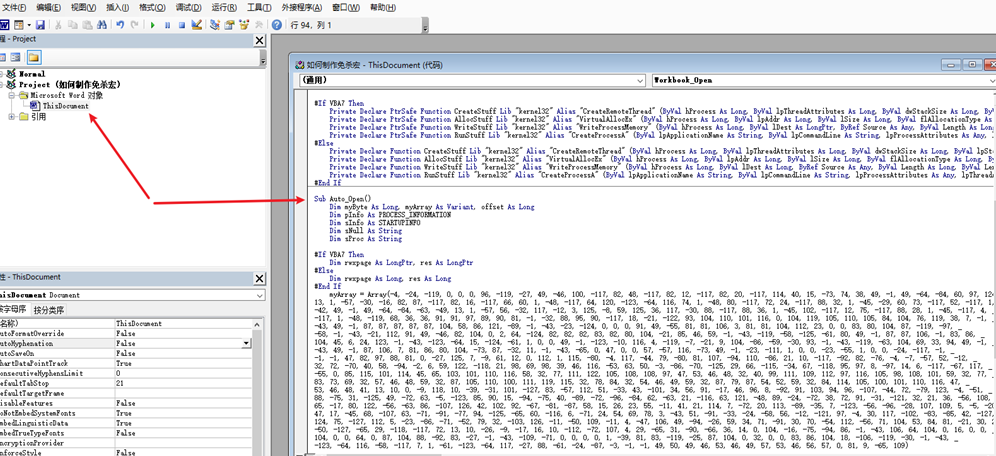Click properties list scroll up arrow
The height and width of the screenshot is (456, 996).
[258, 324]
